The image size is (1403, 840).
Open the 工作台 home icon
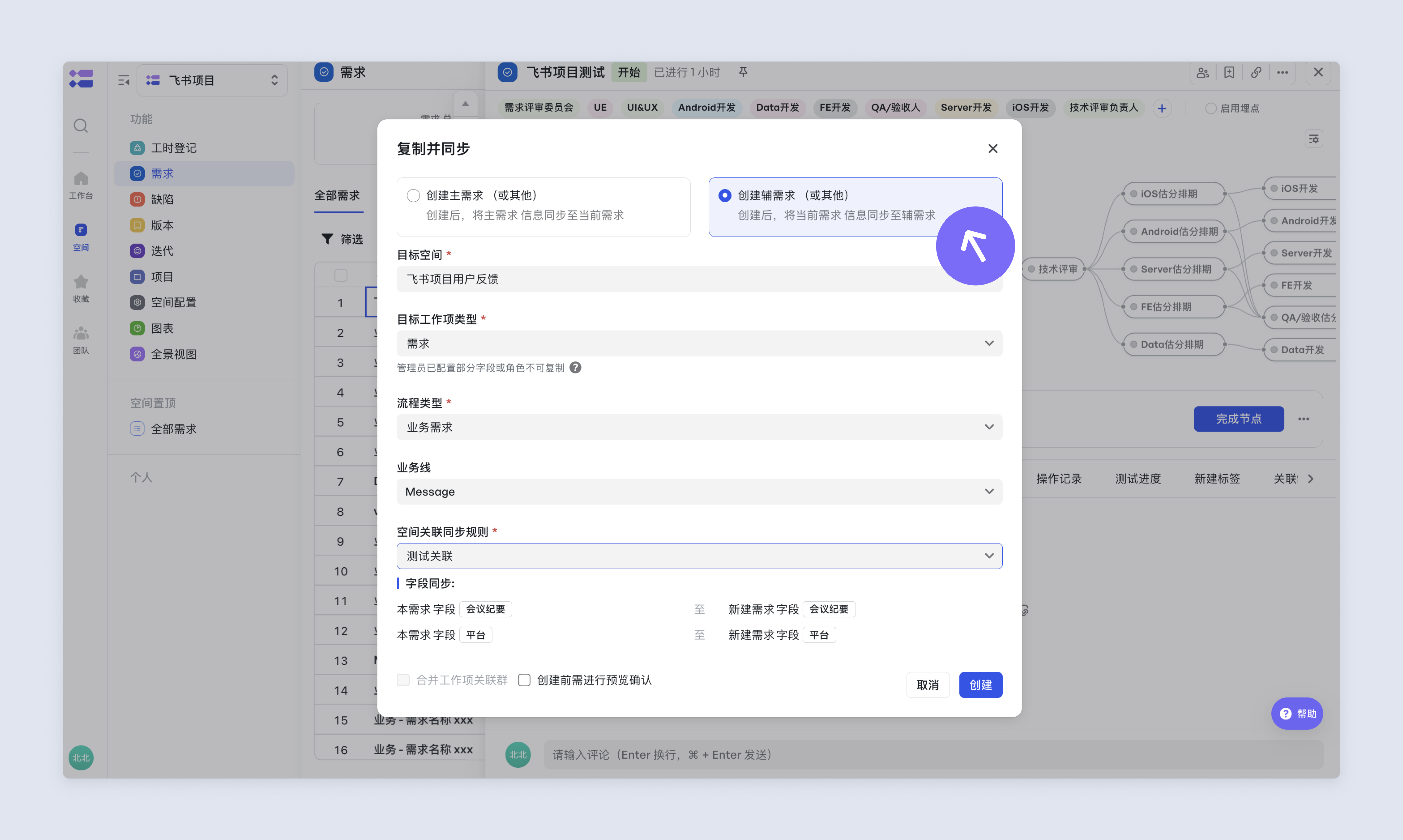tap(81, 186)
